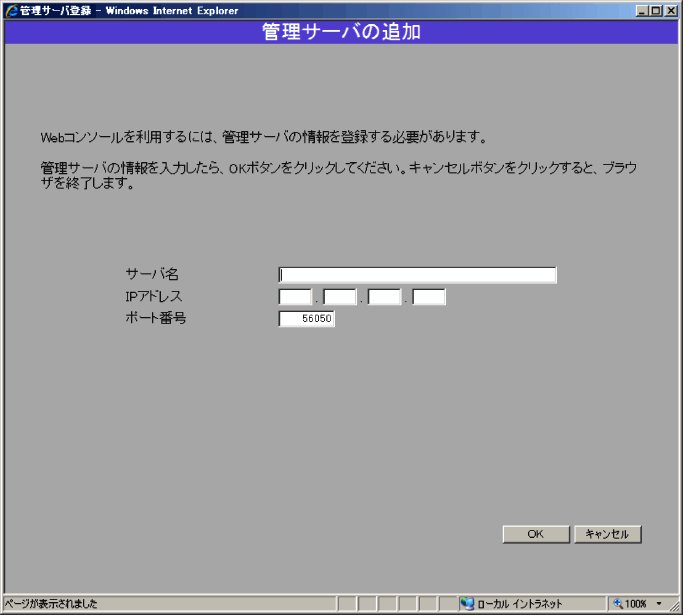The image size is (683, 615).
Task: Click the キャンセル button
Action: pyautogui.click(x=607, y=534)
